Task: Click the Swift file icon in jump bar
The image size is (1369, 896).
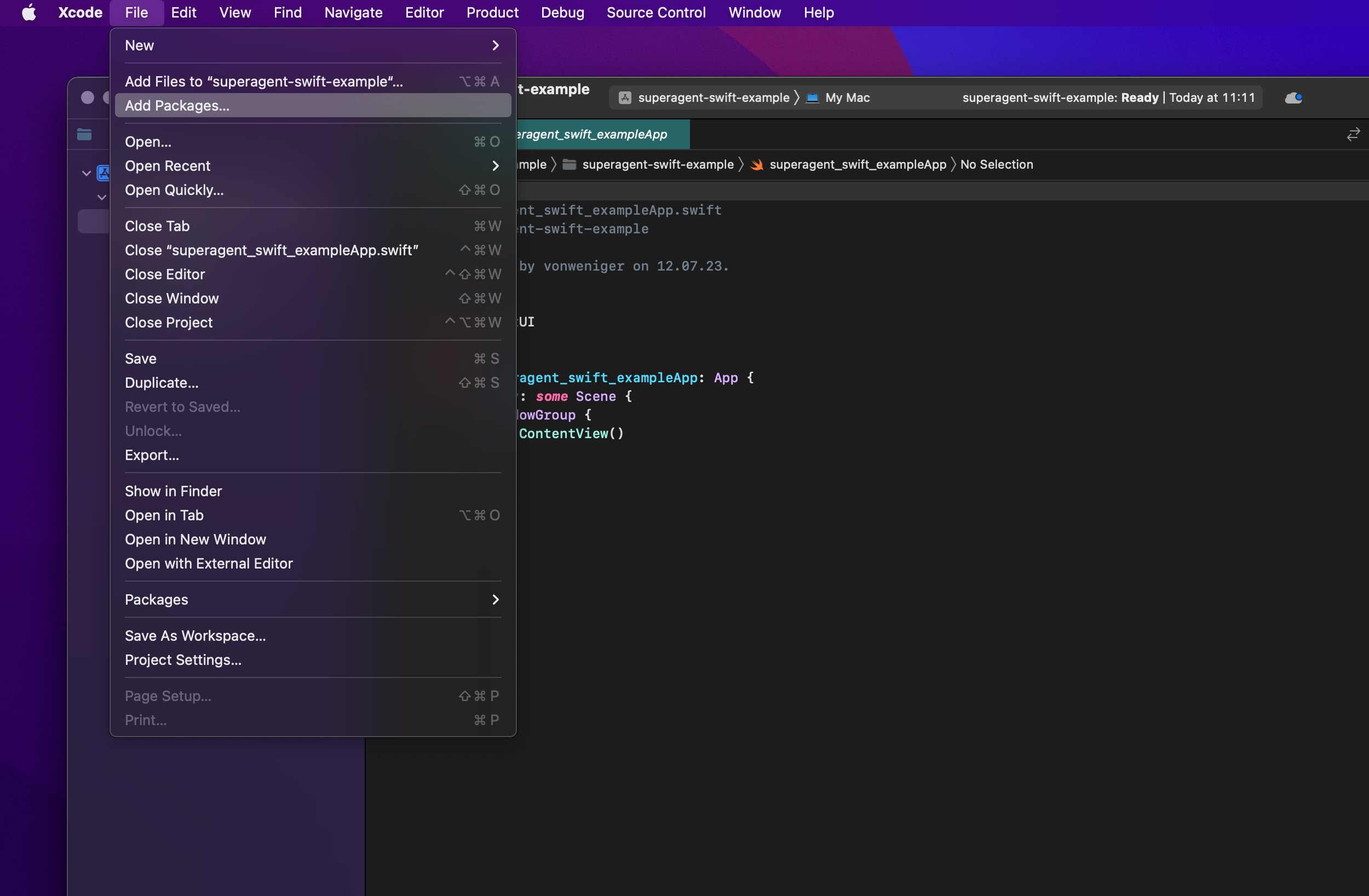Action: point(757,165)
